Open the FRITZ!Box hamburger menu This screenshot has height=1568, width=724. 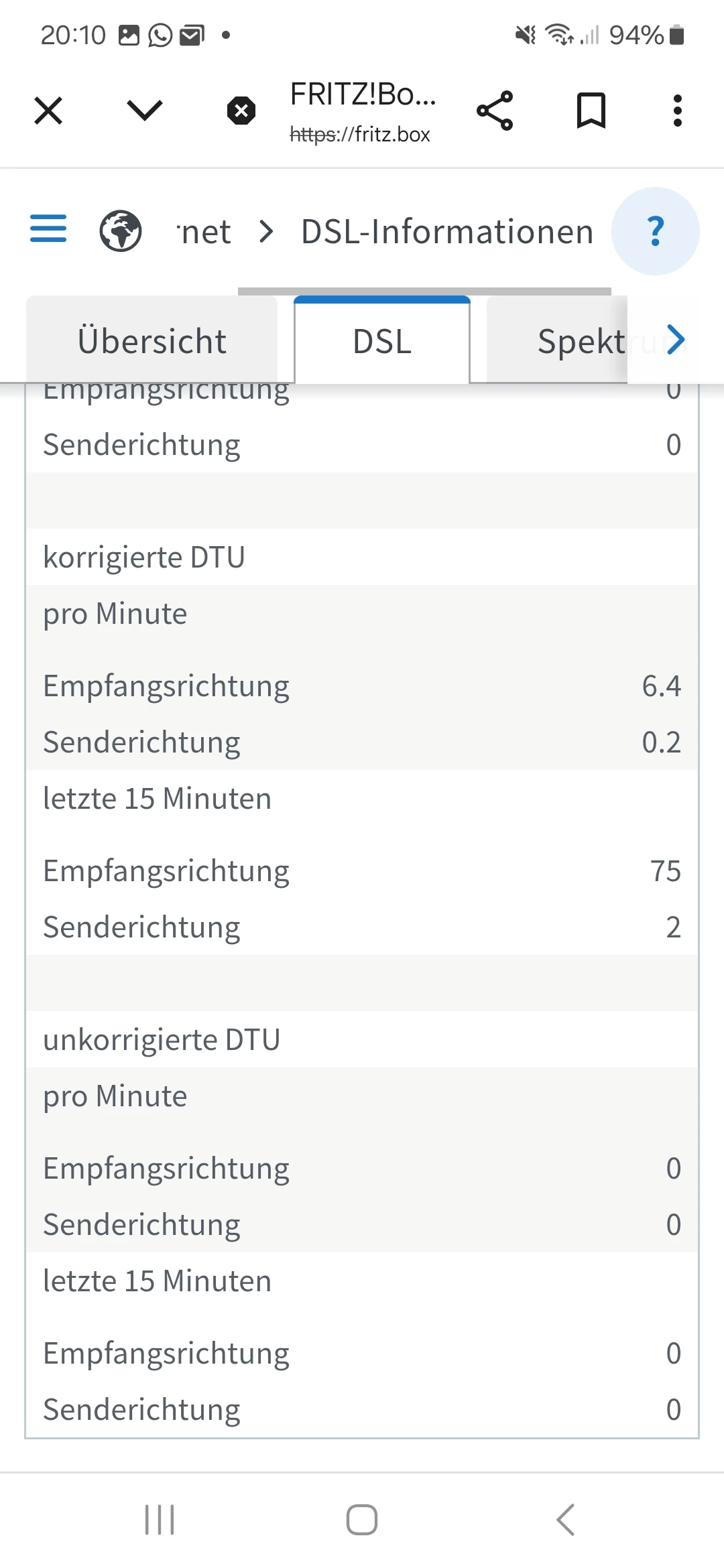pos(48,228)
